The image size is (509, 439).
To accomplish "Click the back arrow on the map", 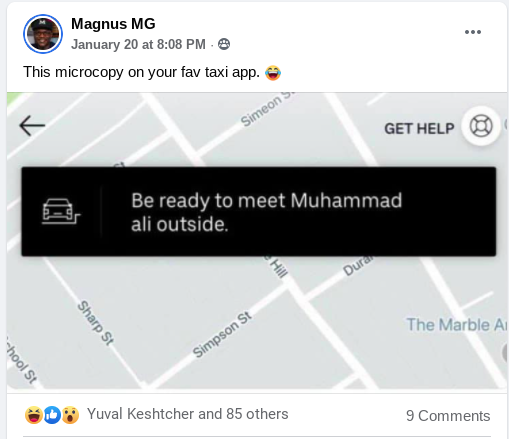I will (32, 125).
